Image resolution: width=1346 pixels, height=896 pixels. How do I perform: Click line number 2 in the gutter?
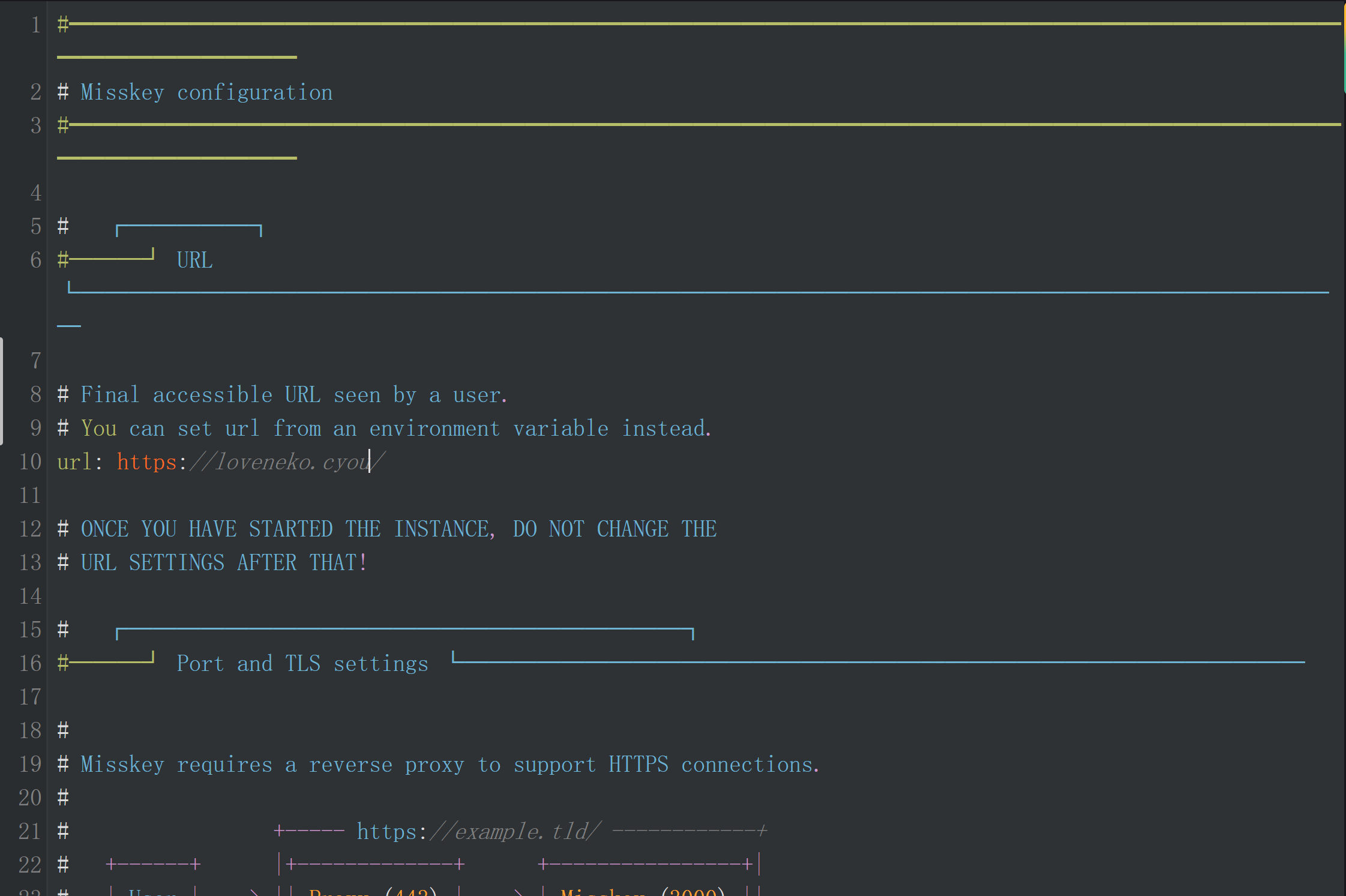click(36, 92)
